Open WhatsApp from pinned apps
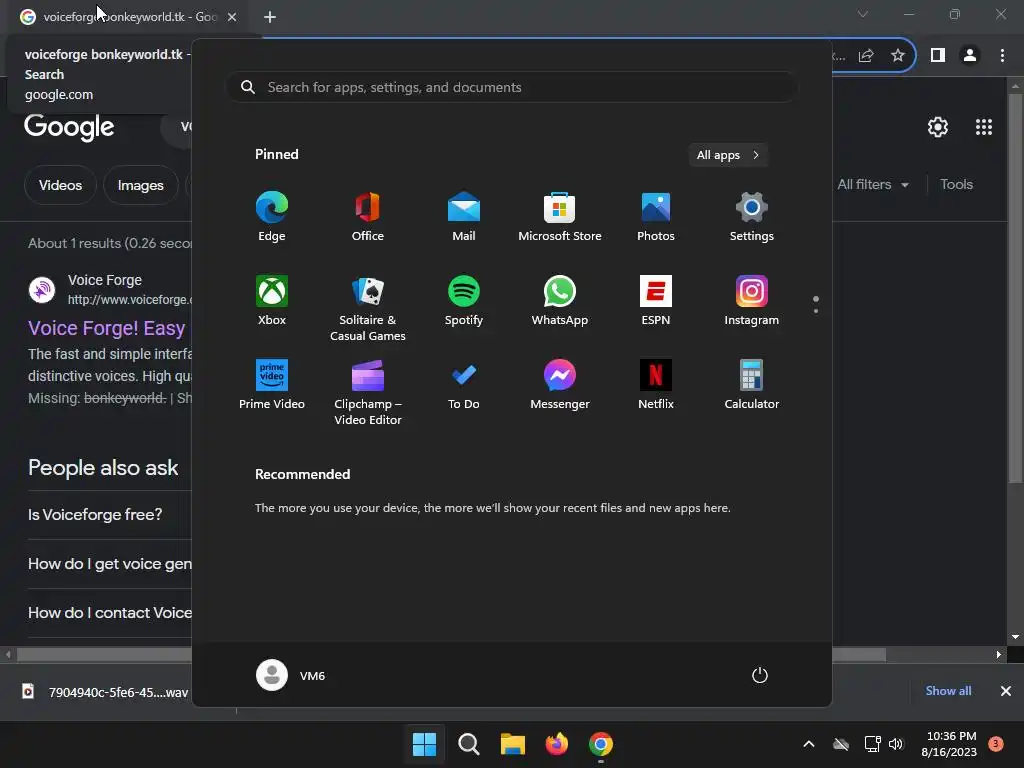The width and height of the screenshot is (1024, 768). pos(560,300)
